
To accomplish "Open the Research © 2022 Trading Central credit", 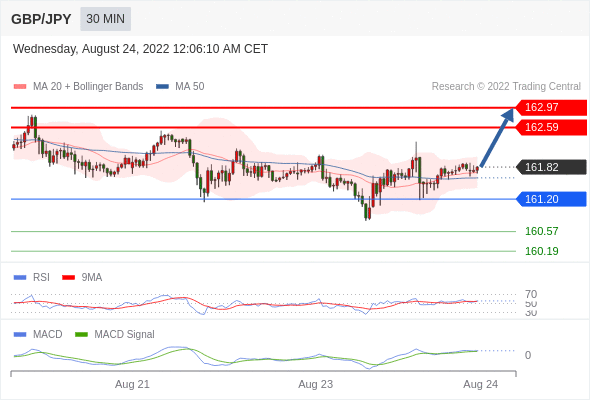I will pyautogui.click(x=506, y=87).
